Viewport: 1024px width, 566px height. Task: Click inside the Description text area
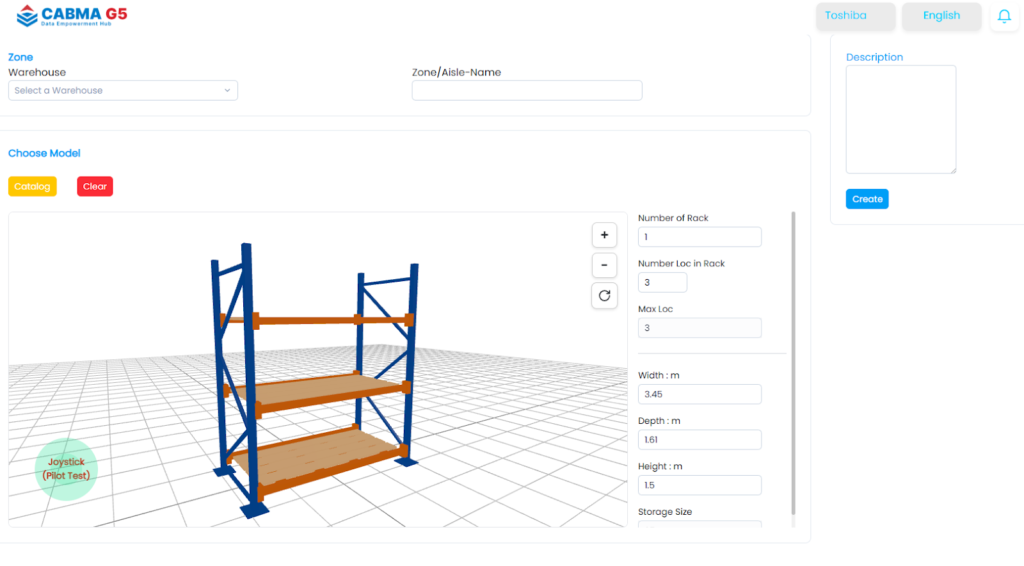coord(900,119)
